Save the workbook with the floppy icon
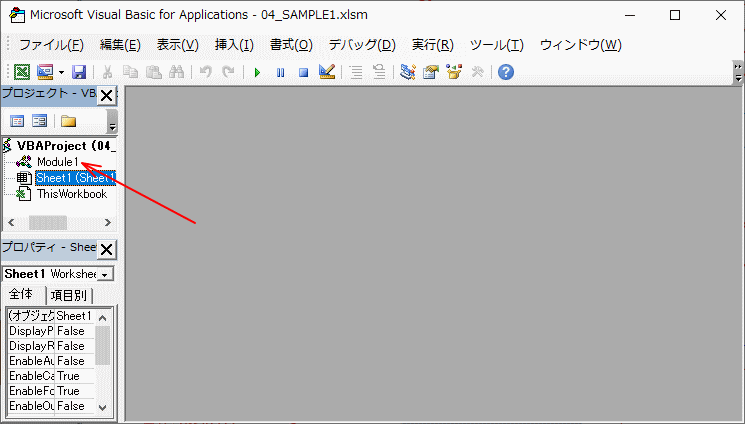The width and height of the screenshot is (745, 424). click(x=79, y=72)
